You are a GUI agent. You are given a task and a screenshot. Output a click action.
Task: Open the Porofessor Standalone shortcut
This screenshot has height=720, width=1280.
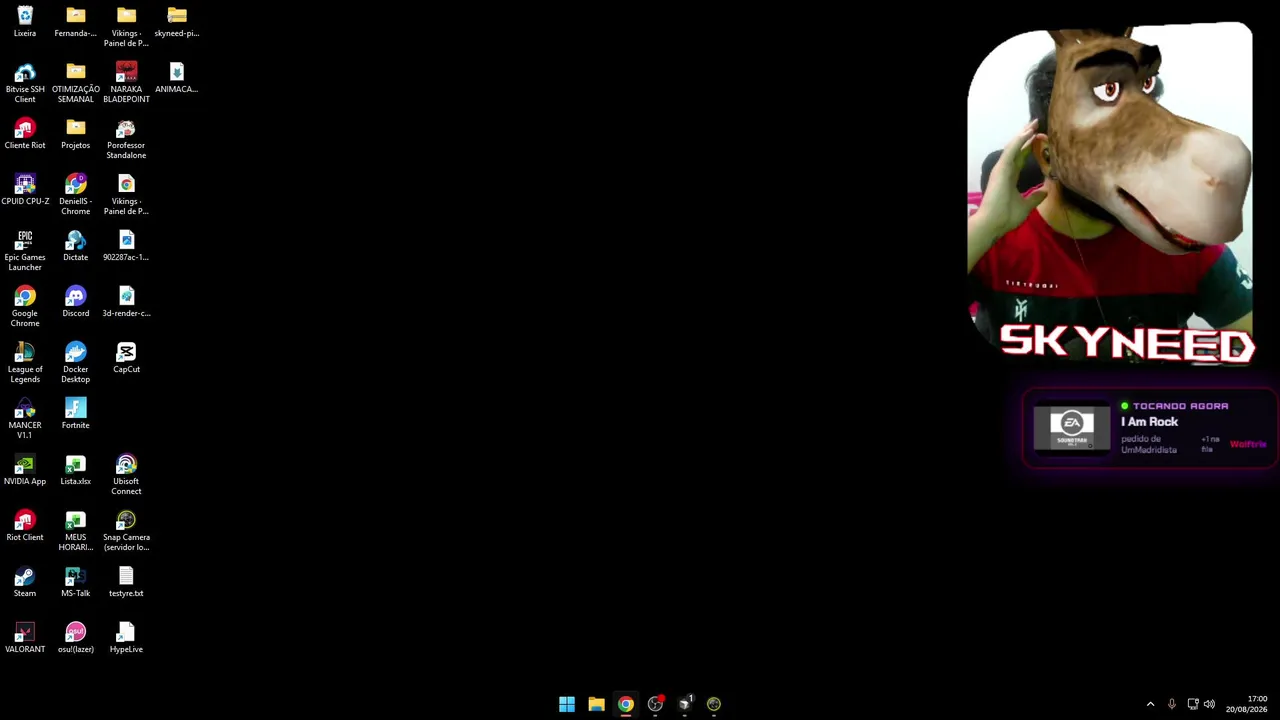(x=126, y=139)
